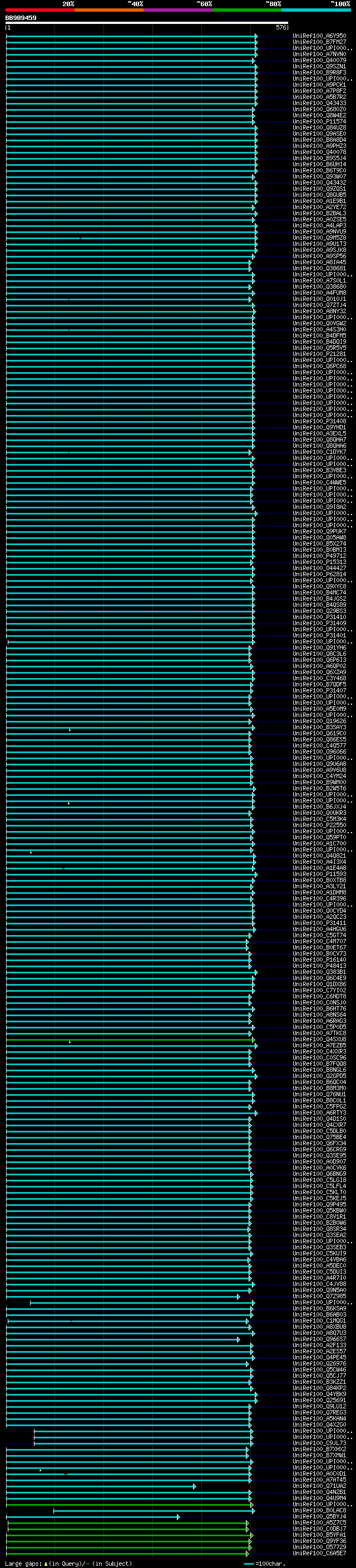Click the query end position 576
Image resolution: width=356 pixels, height=1568 pixels.
pos(280,27)
